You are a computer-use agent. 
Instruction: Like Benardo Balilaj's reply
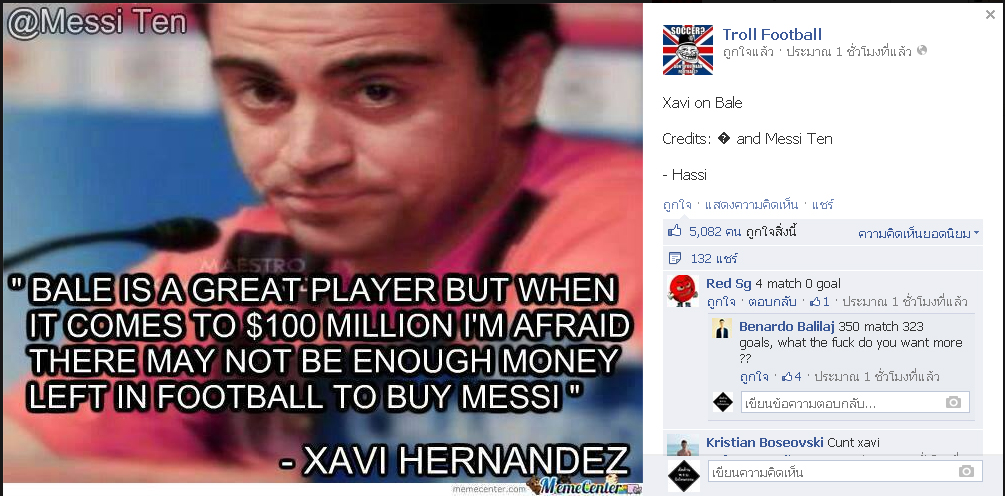[x=753, y=376]
